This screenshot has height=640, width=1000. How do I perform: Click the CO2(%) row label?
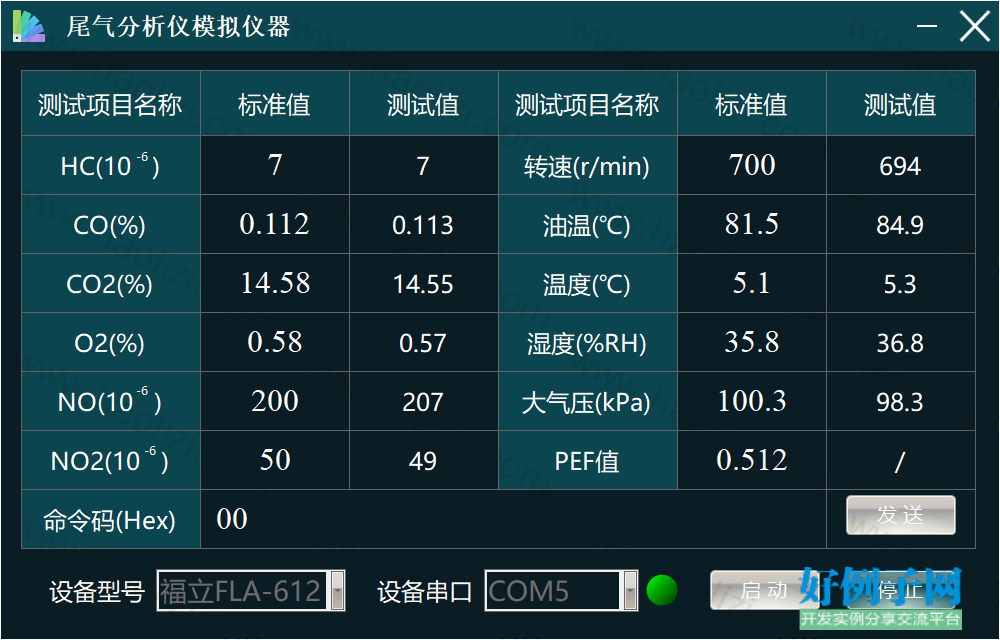point(110,283)
